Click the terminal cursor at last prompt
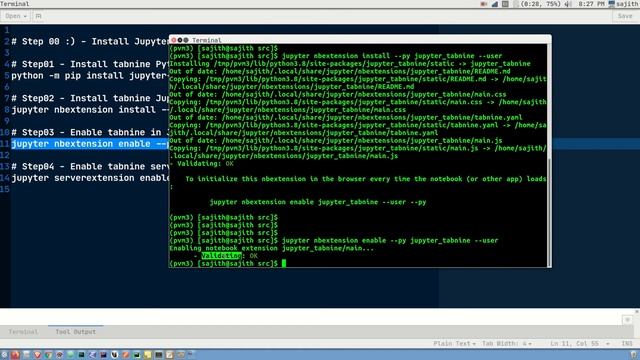The width and height of the screenshot is (640, 360). [x=284, y=264]
